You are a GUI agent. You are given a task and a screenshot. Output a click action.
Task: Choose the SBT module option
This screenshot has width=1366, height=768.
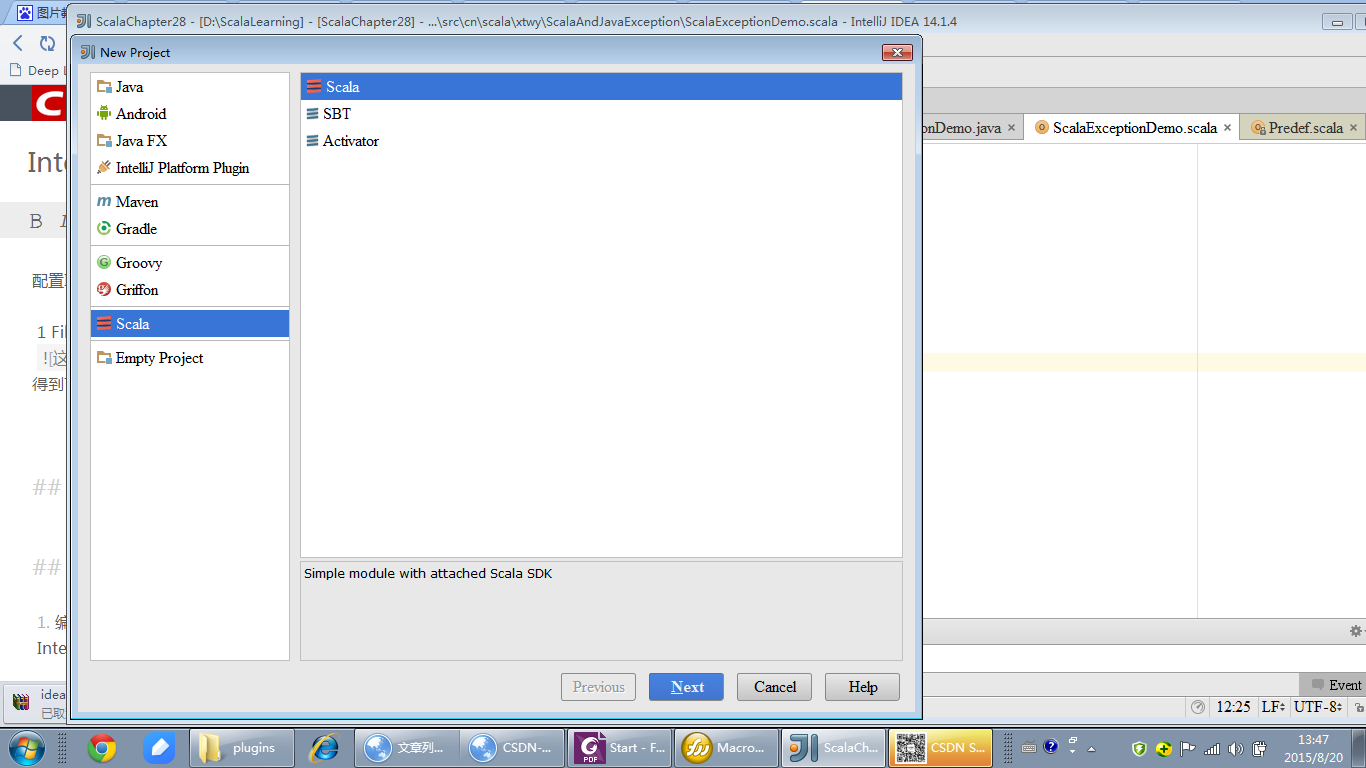point(601,114)
